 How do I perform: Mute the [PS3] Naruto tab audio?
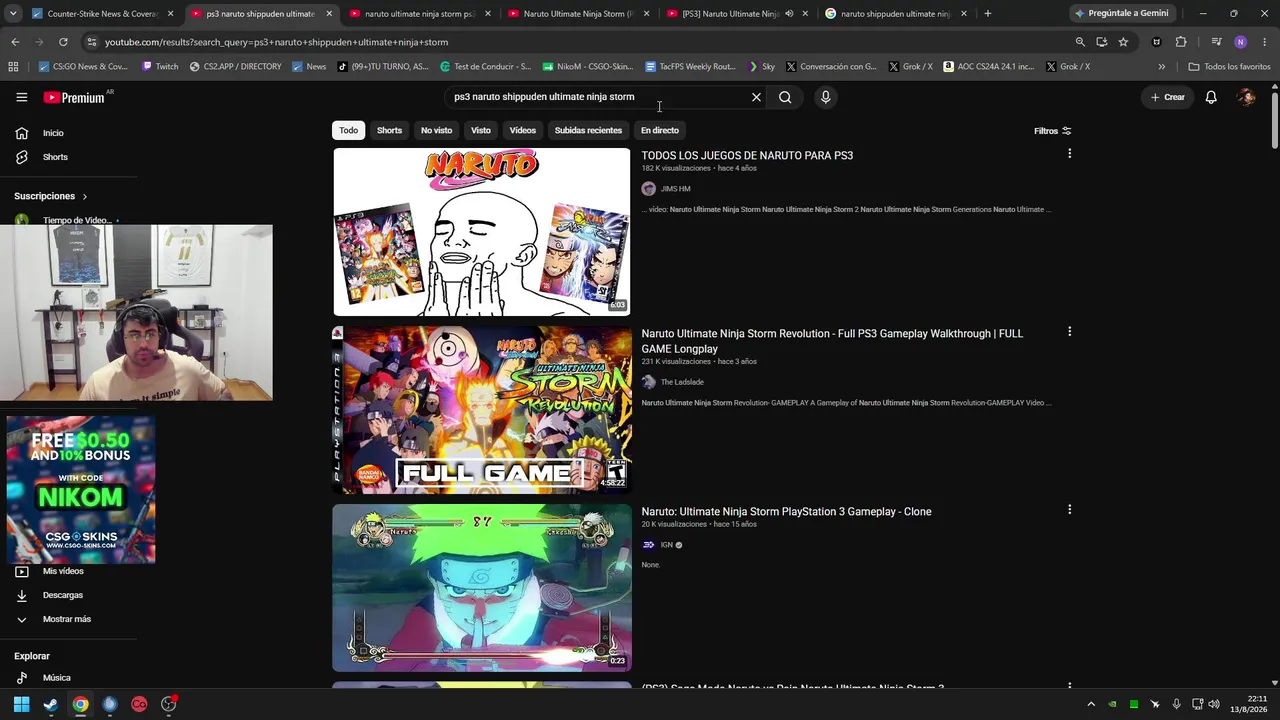(x=789, y=14)
